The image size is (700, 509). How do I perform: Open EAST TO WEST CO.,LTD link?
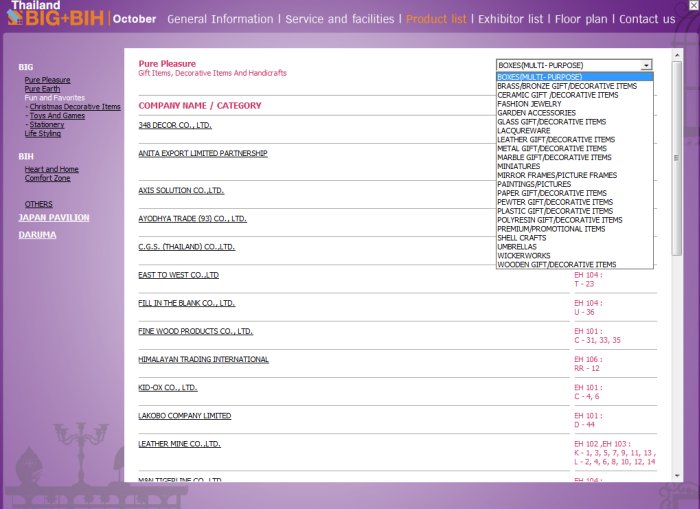179,275
